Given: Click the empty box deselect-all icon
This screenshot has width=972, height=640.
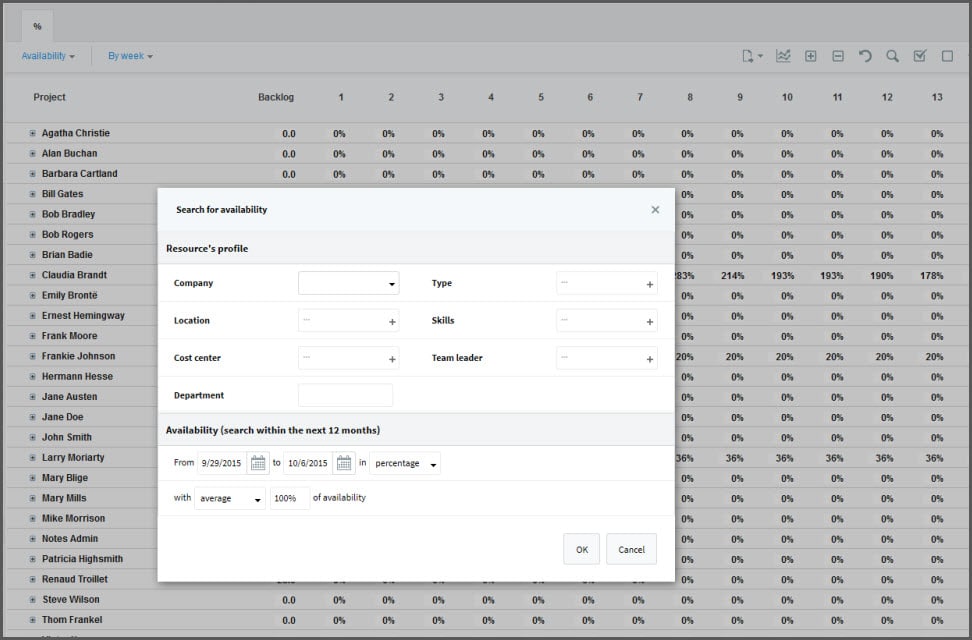Looking at the screenshot, I should click(x=947, y=56).
